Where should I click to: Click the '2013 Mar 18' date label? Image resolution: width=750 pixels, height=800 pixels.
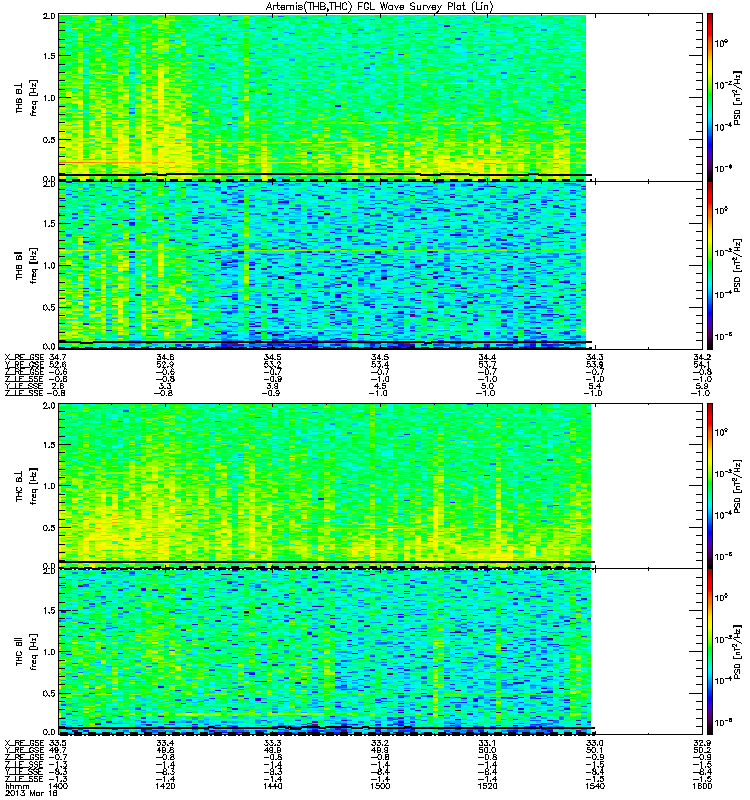[31, 793]
